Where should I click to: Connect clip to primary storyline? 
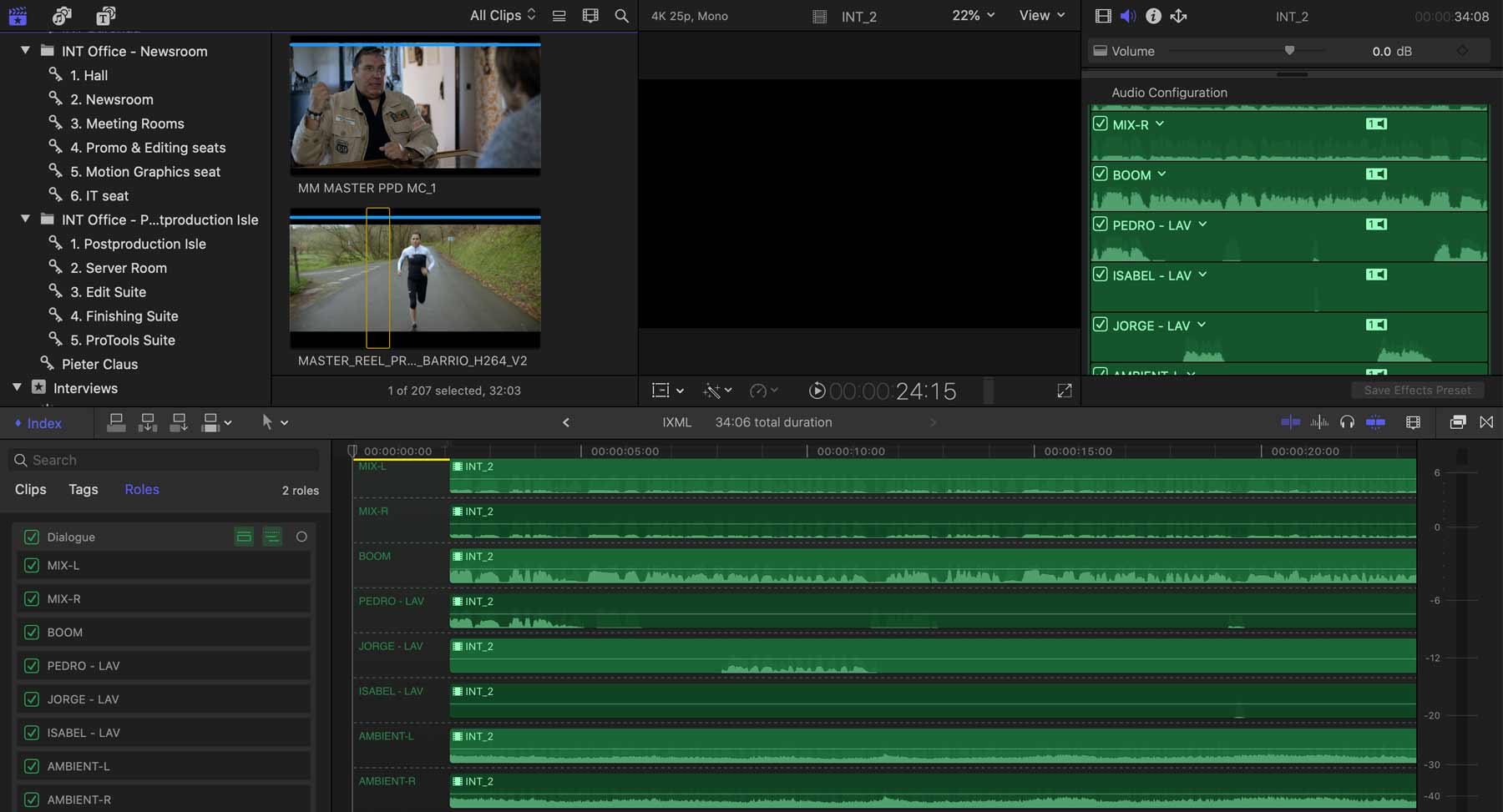(116, 423)
